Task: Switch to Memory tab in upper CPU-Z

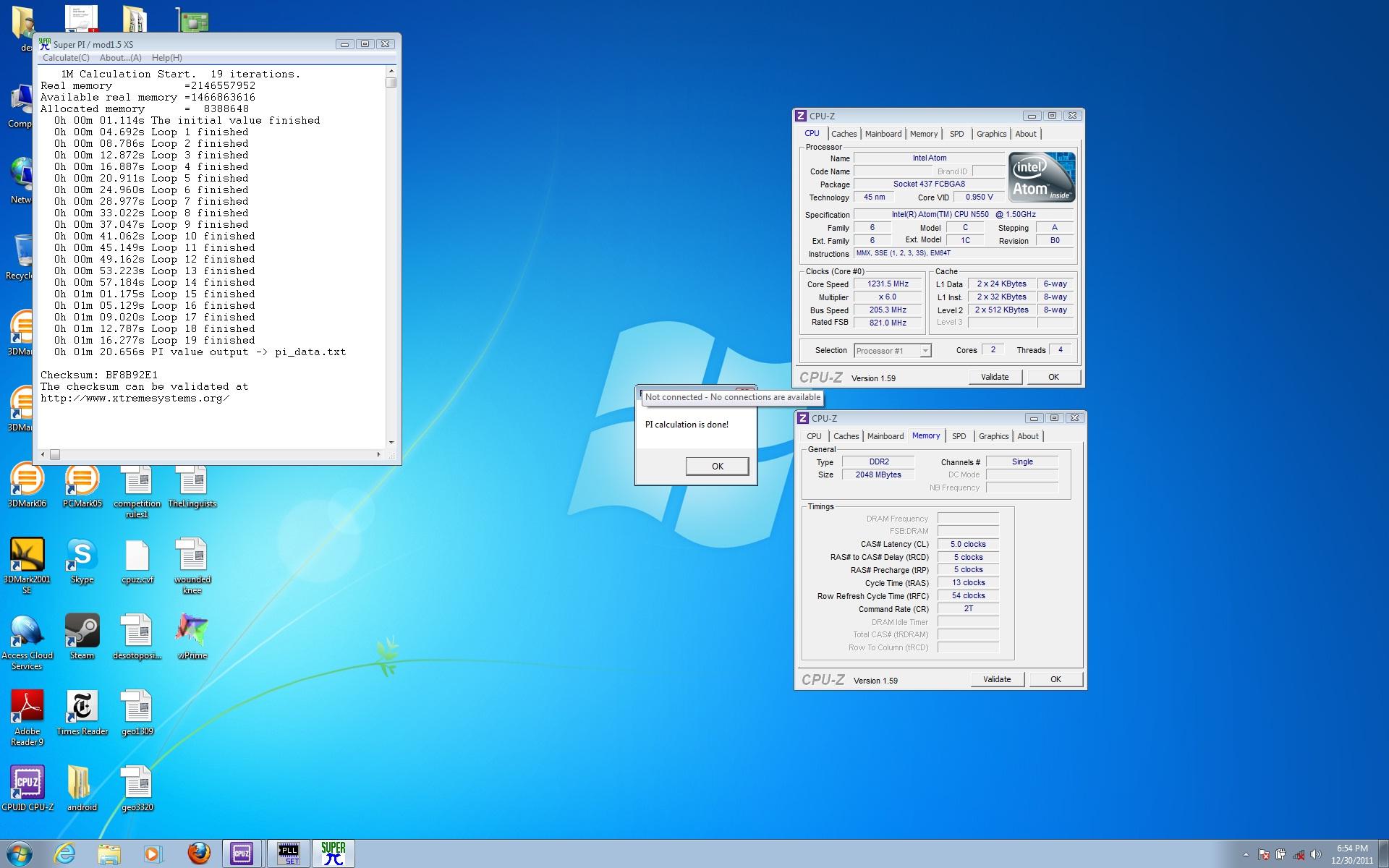Action: (x=924, y=134)
